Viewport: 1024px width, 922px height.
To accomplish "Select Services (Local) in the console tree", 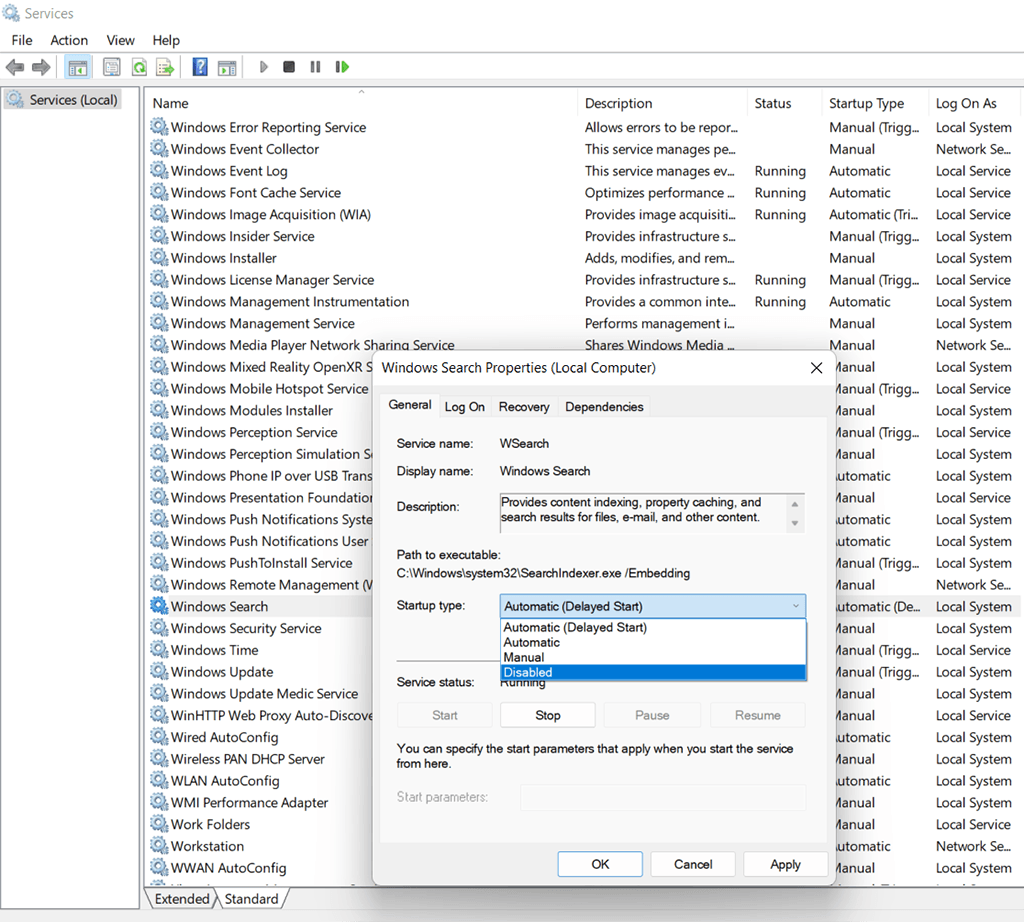I will tap(63, 99).
